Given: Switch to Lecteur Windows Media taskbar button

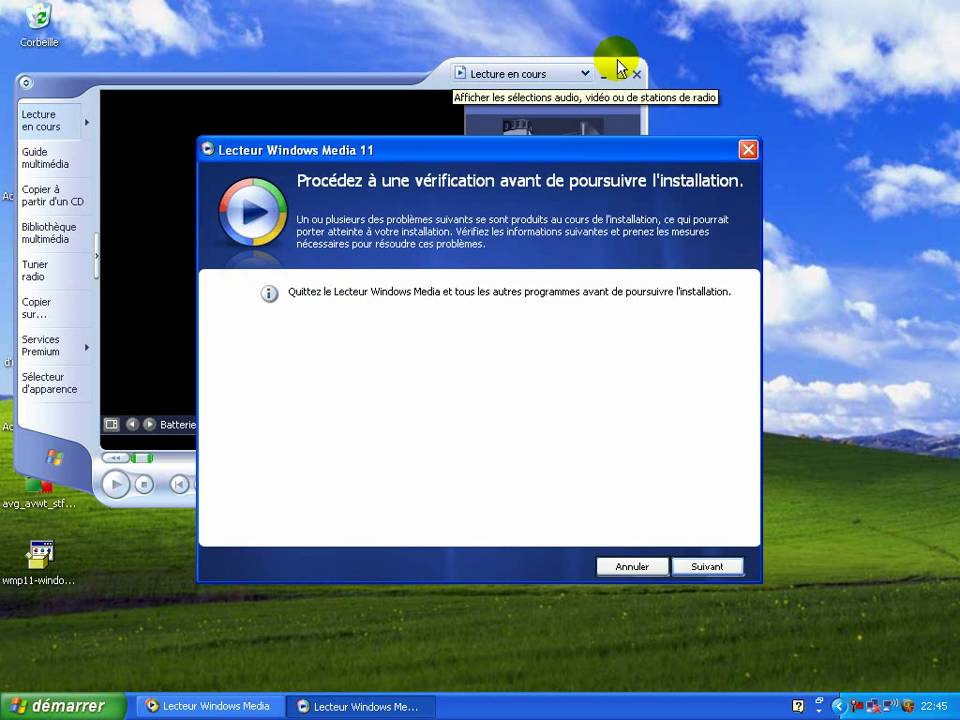Looking at the screenshot, I should tap(208, 706).
